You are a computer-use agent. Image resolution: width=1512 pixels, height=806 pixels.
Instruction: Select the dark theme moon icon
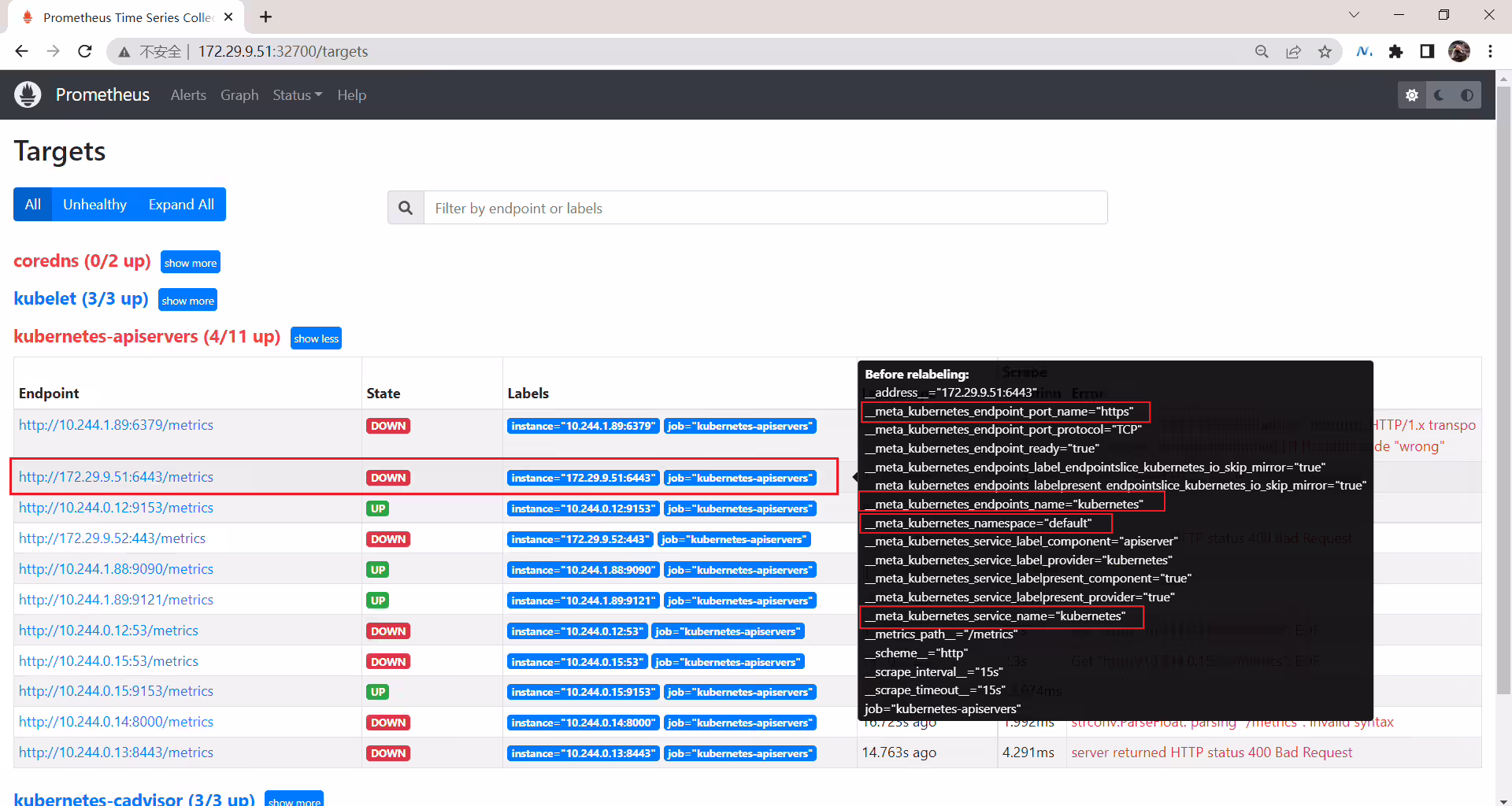pyautogui.click(x=1440, y=95)
